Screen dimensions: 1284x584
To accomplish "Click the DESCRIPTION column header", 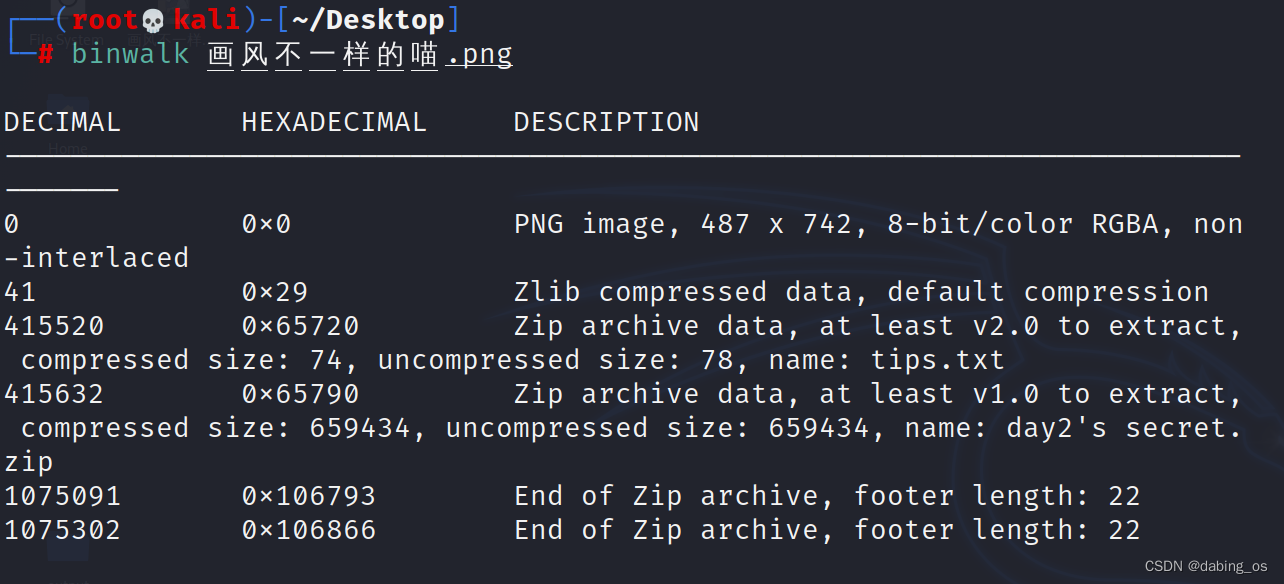I will [606, 122].
